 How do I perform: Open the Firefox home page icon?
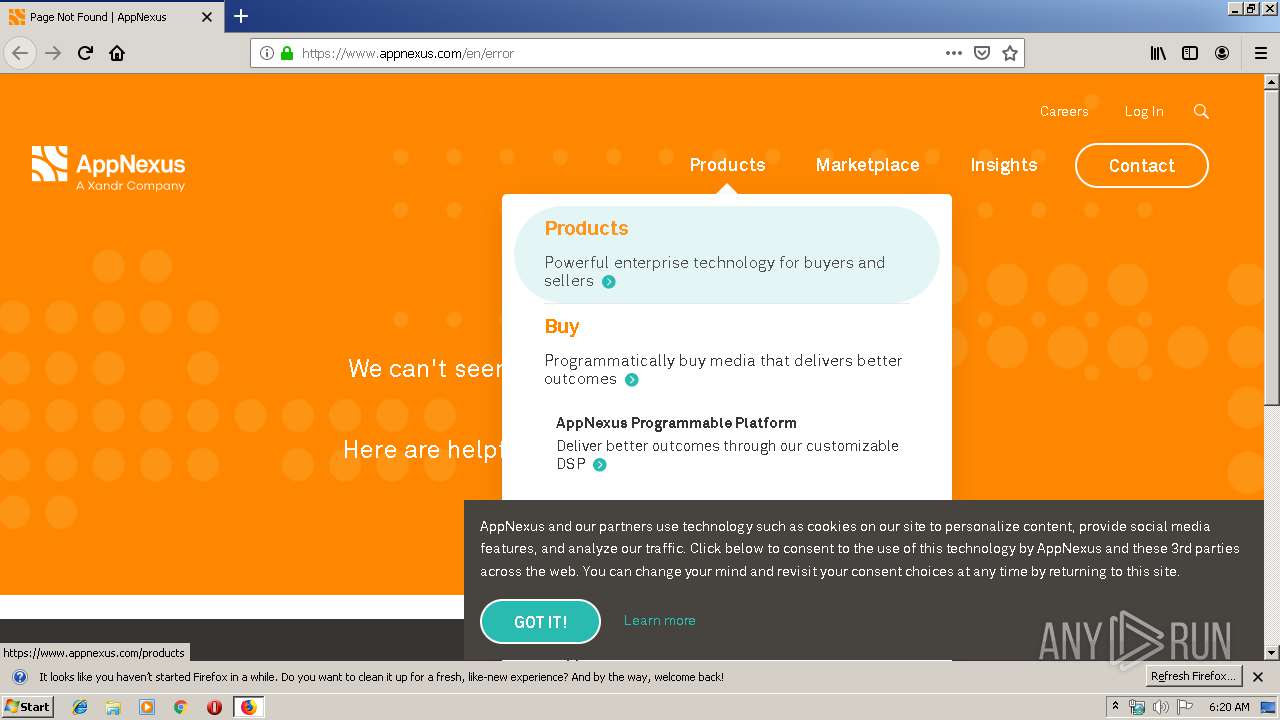point(117,53)
